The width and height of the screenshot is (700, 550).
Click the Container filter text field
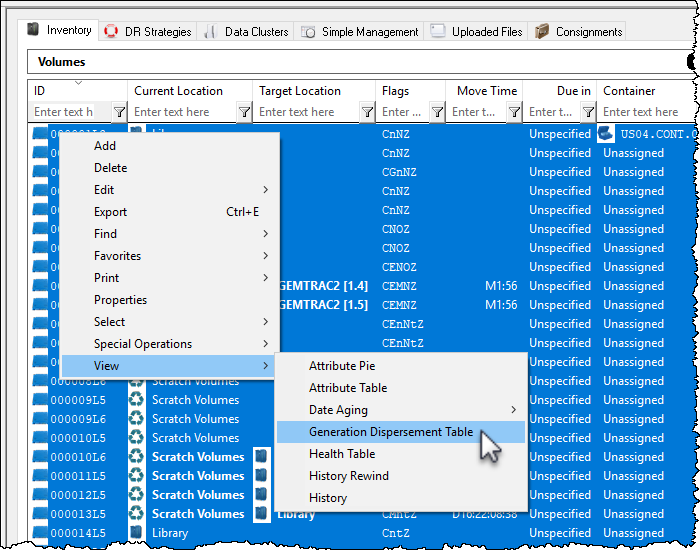pos(648,112)
